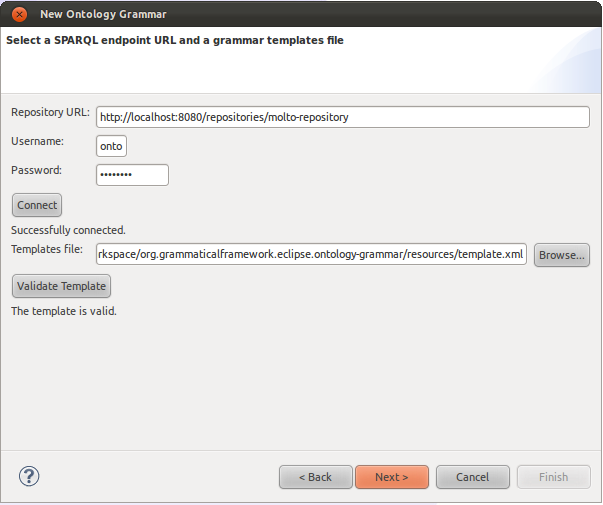Viewport: 603px width, 505px height.
Task: Focus the Templates file path field
Action: pyautogui.click(x=311, y=254)
